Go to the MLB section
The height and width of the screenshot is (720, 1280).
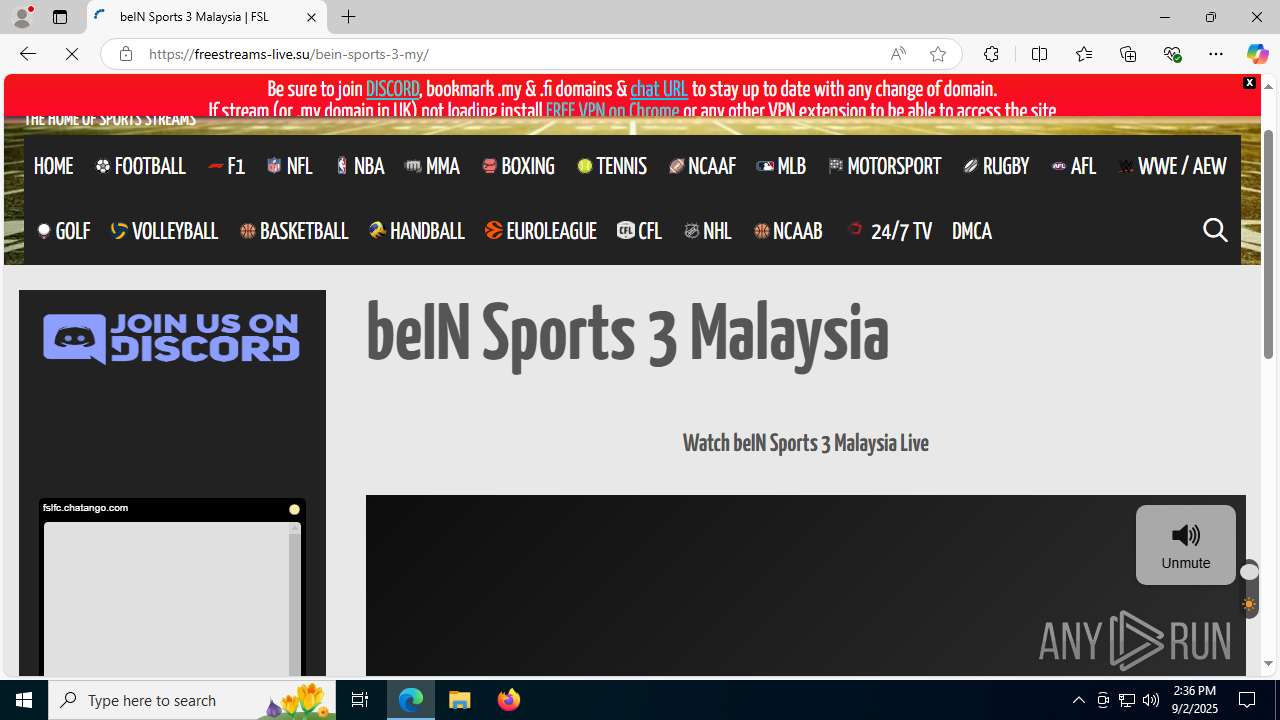pos(781,166)
